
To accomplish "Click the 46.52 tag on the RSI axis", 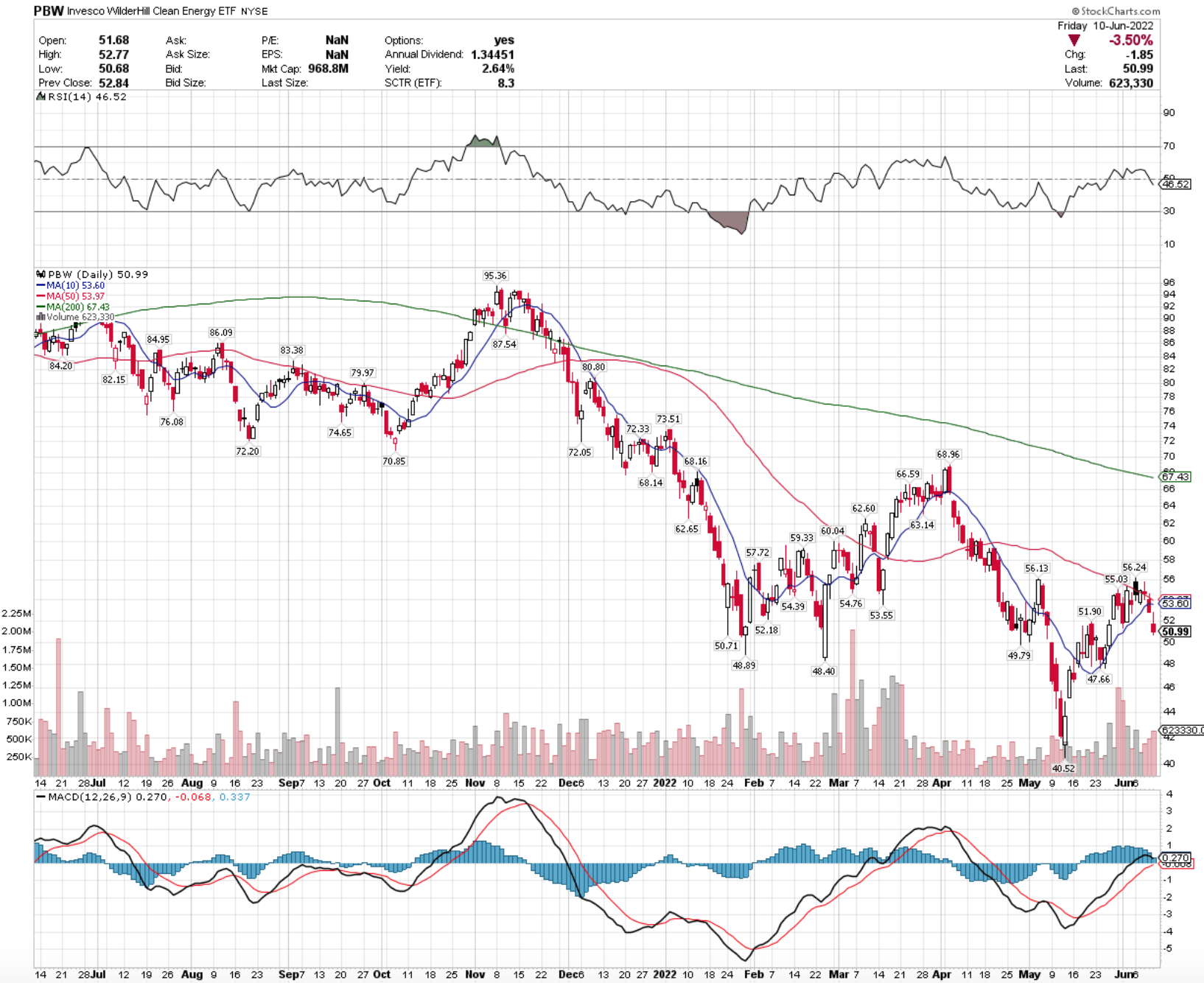I will coord(1175,184).
